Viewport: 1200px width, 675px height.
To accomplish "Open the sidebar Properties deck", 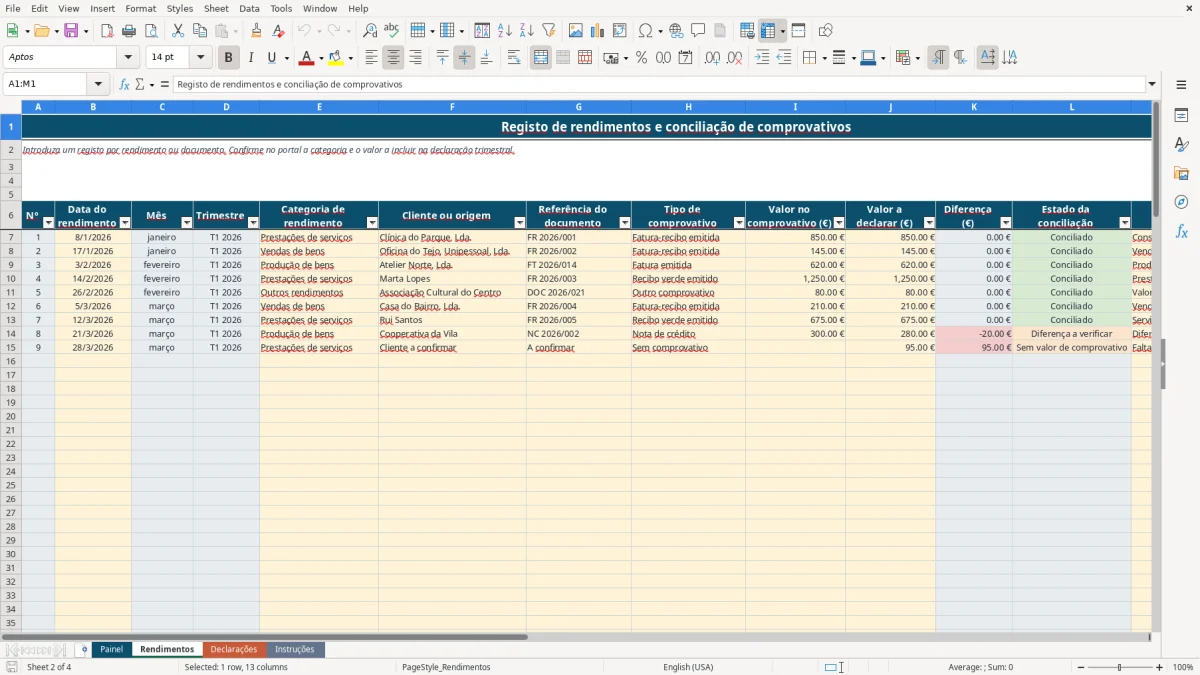I will [x=1181, y=116].
